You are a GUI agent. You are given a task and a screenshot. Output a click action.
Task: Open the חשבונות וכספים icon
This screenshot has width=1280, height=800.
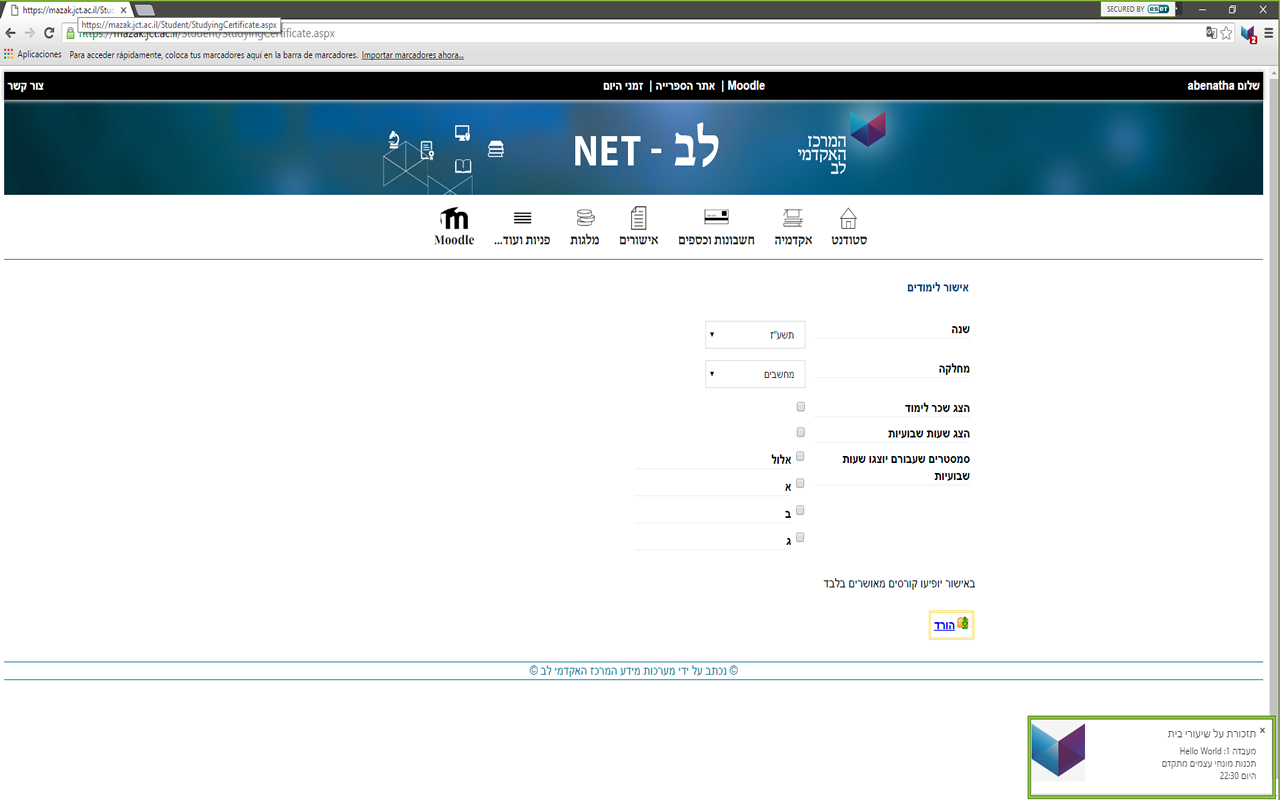coord(716,218)
